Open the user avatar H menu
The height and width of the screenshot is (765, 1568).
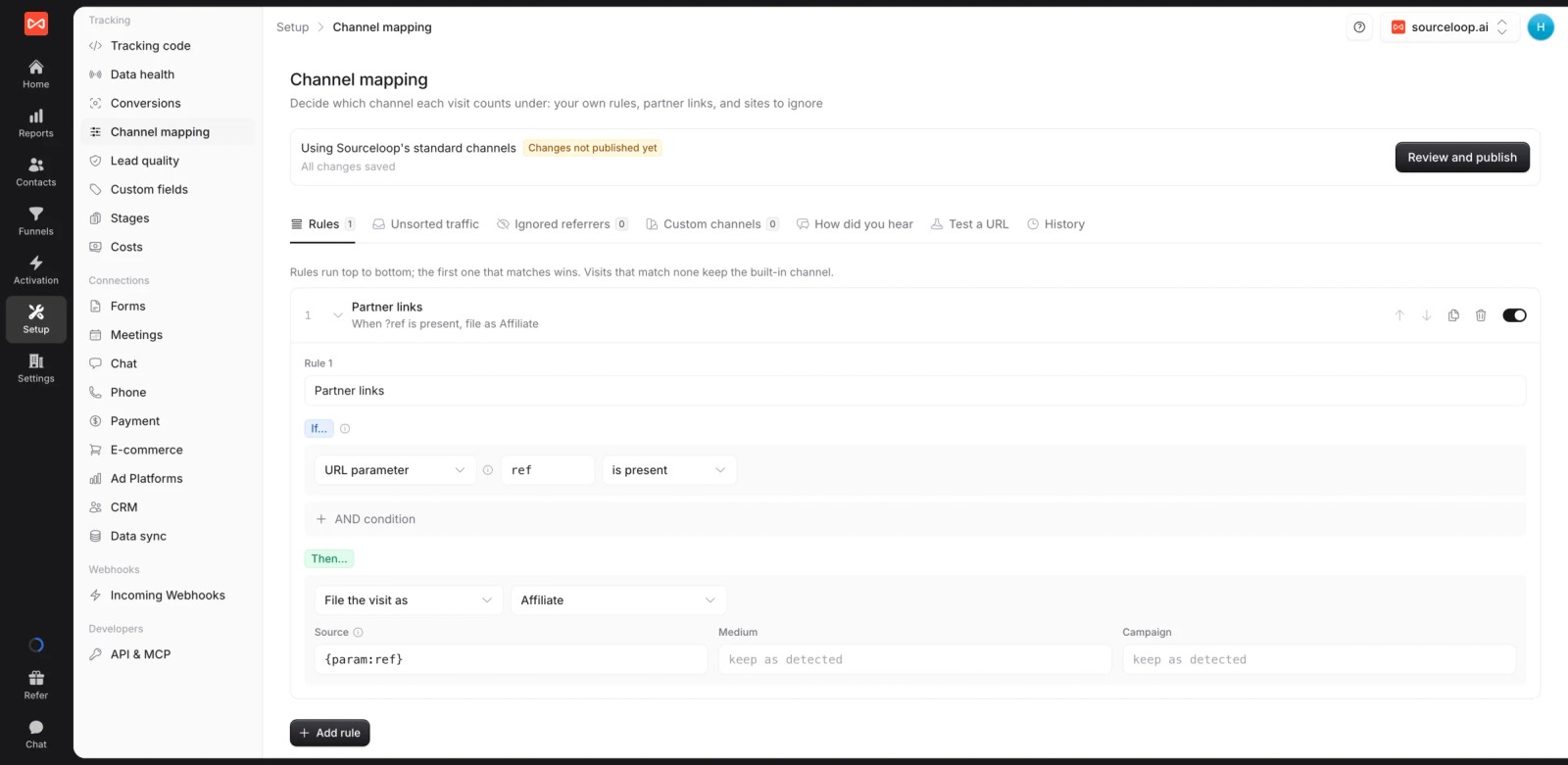tap(1541, 27)
